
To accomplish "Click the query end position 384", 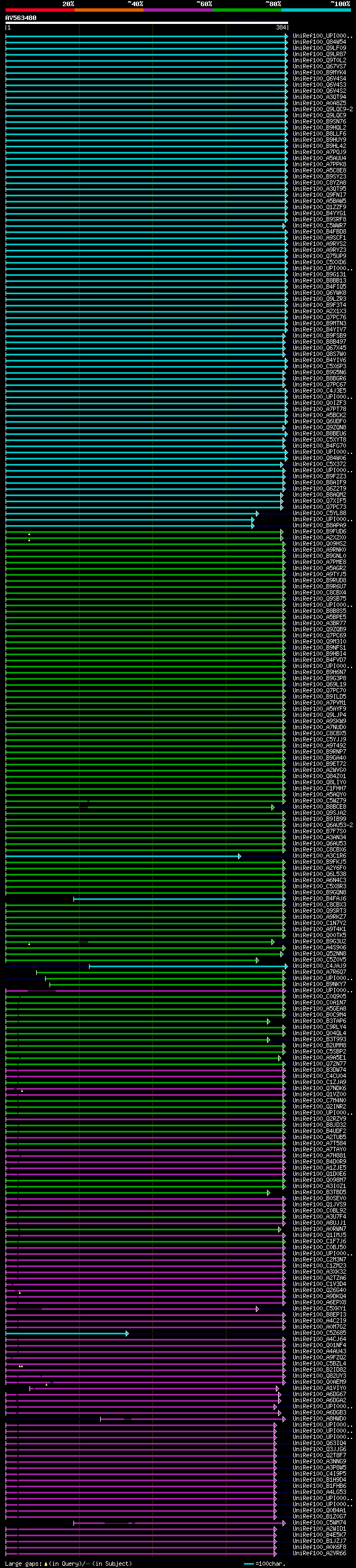I will (x=280, y=27).
